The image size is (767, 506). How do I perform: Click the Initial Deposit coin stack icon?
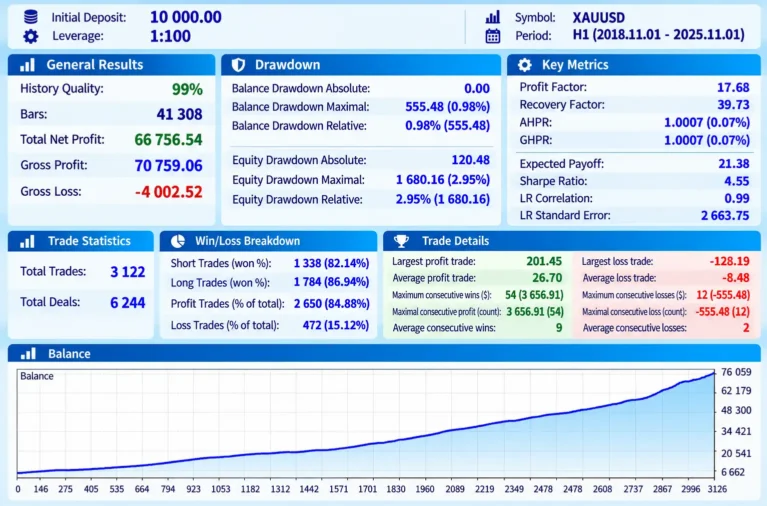coord(30,17)
